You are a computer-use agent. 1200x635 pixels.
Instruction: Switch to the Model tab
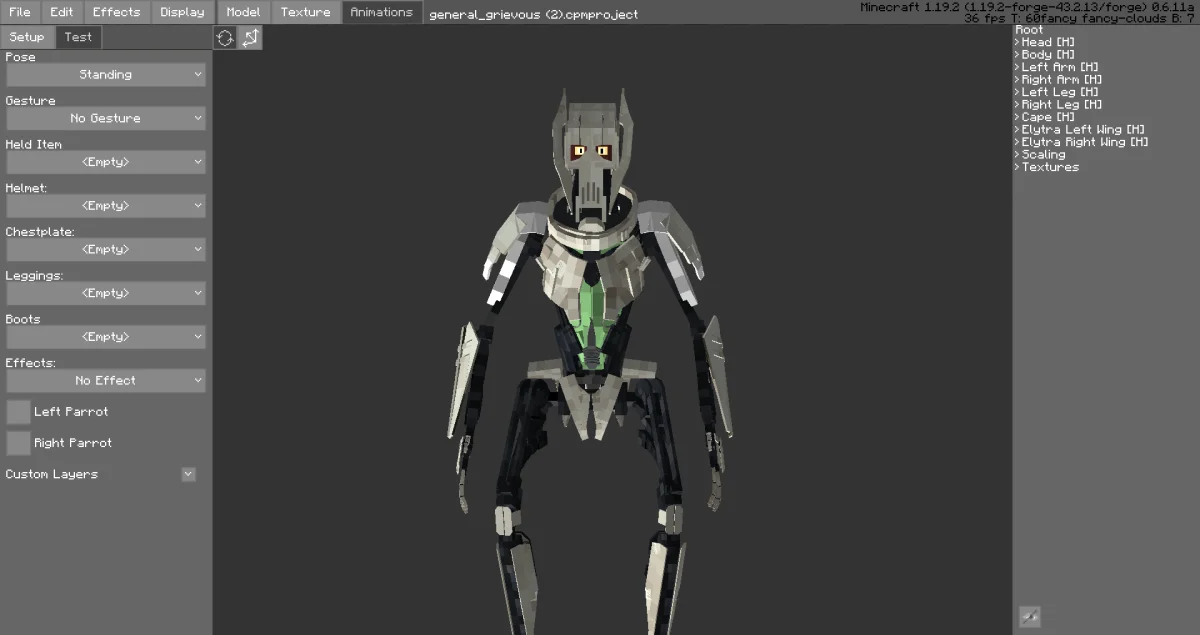click(243, 12)
